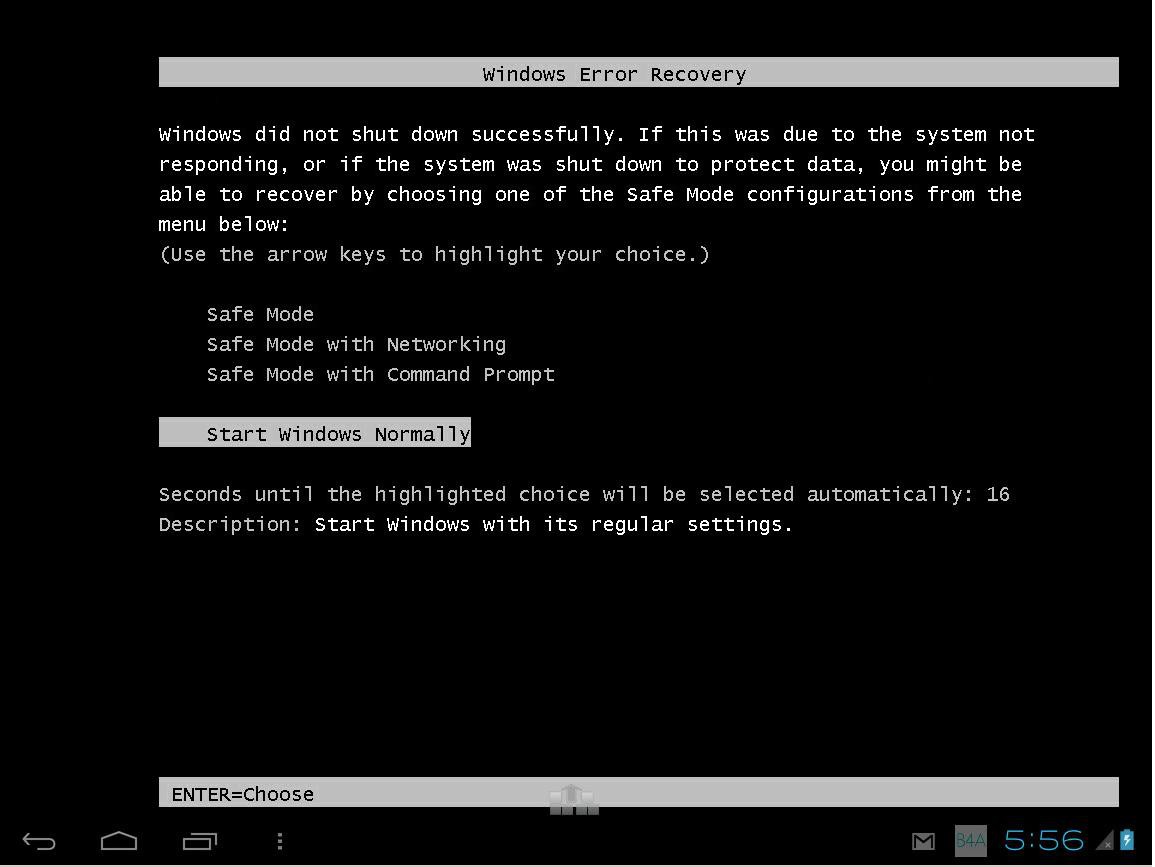Select Safe Mode with Command Prompt
This screenshot has width=1155, height=867.
[380, 375]
